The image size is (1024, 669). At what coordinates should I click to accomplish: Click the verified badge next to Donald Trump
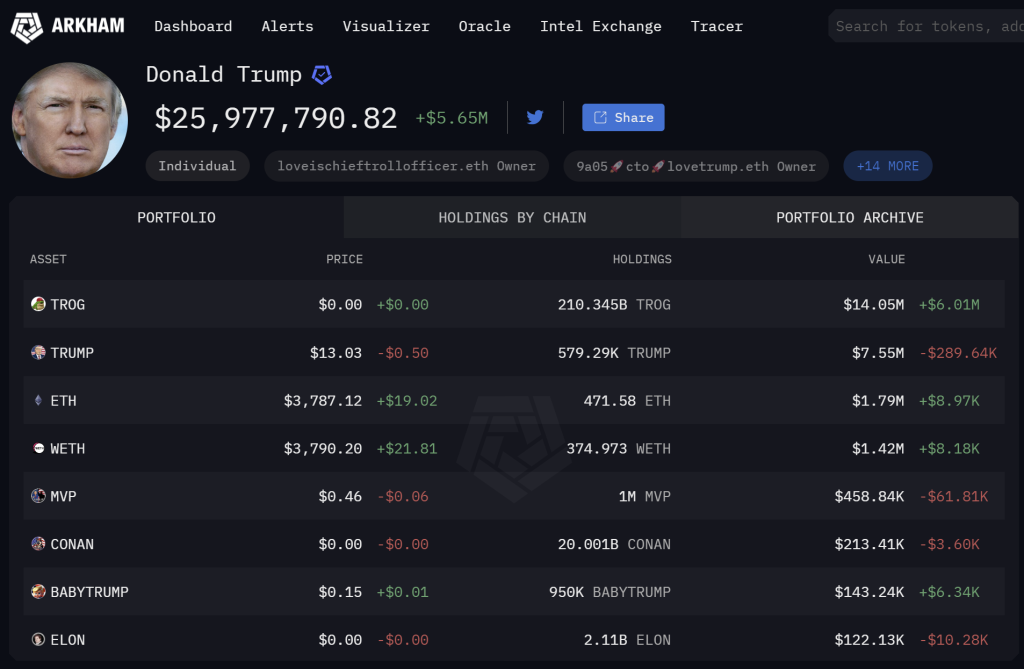point(319,74)
